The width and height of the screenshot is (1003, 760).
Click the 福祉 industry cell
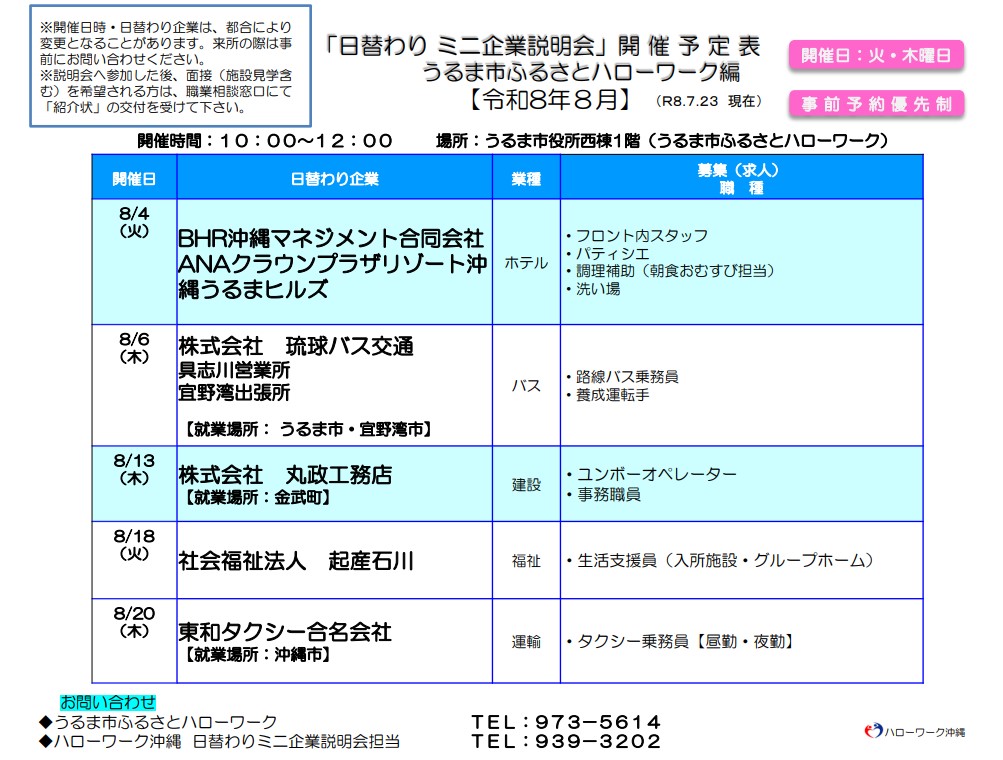526,561
